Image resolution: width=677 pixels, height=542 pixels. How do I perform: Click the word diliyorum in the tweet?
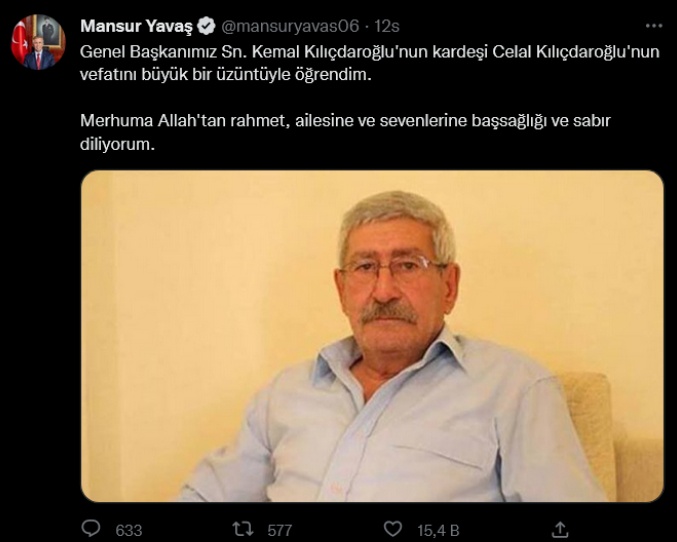coord(117,144)
